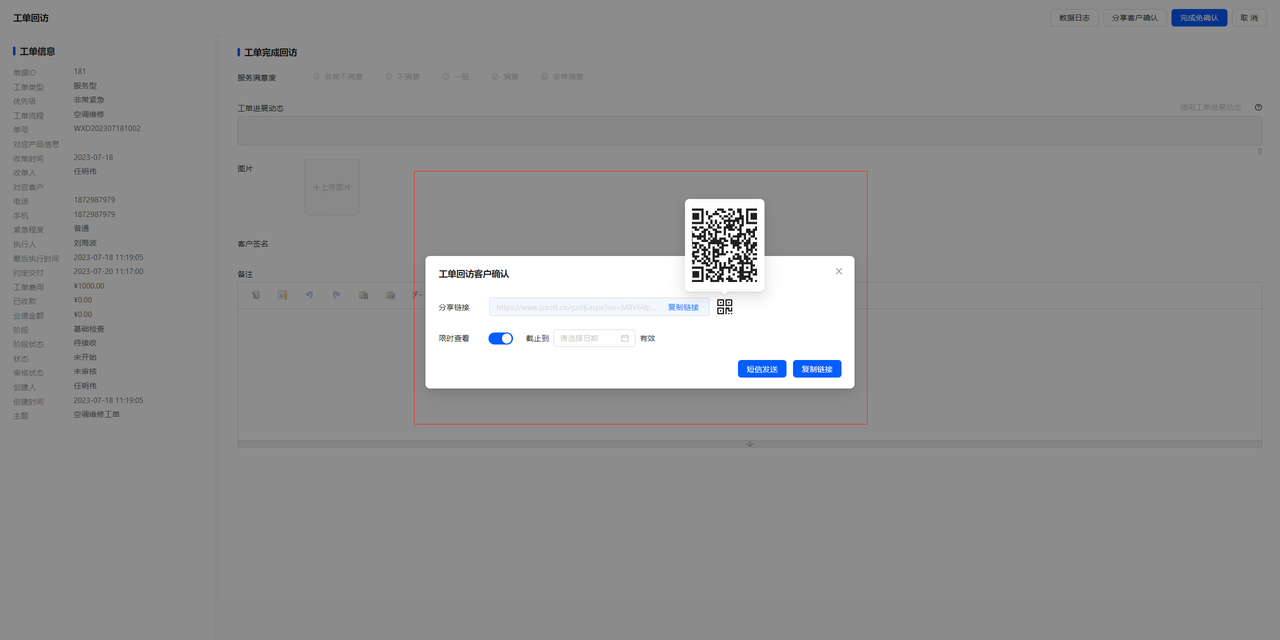Image resolution: width=1280 pixels, height=640 pixels.
Task: Close the 工单回访客户确认 dialog
Action: (839, 271)
